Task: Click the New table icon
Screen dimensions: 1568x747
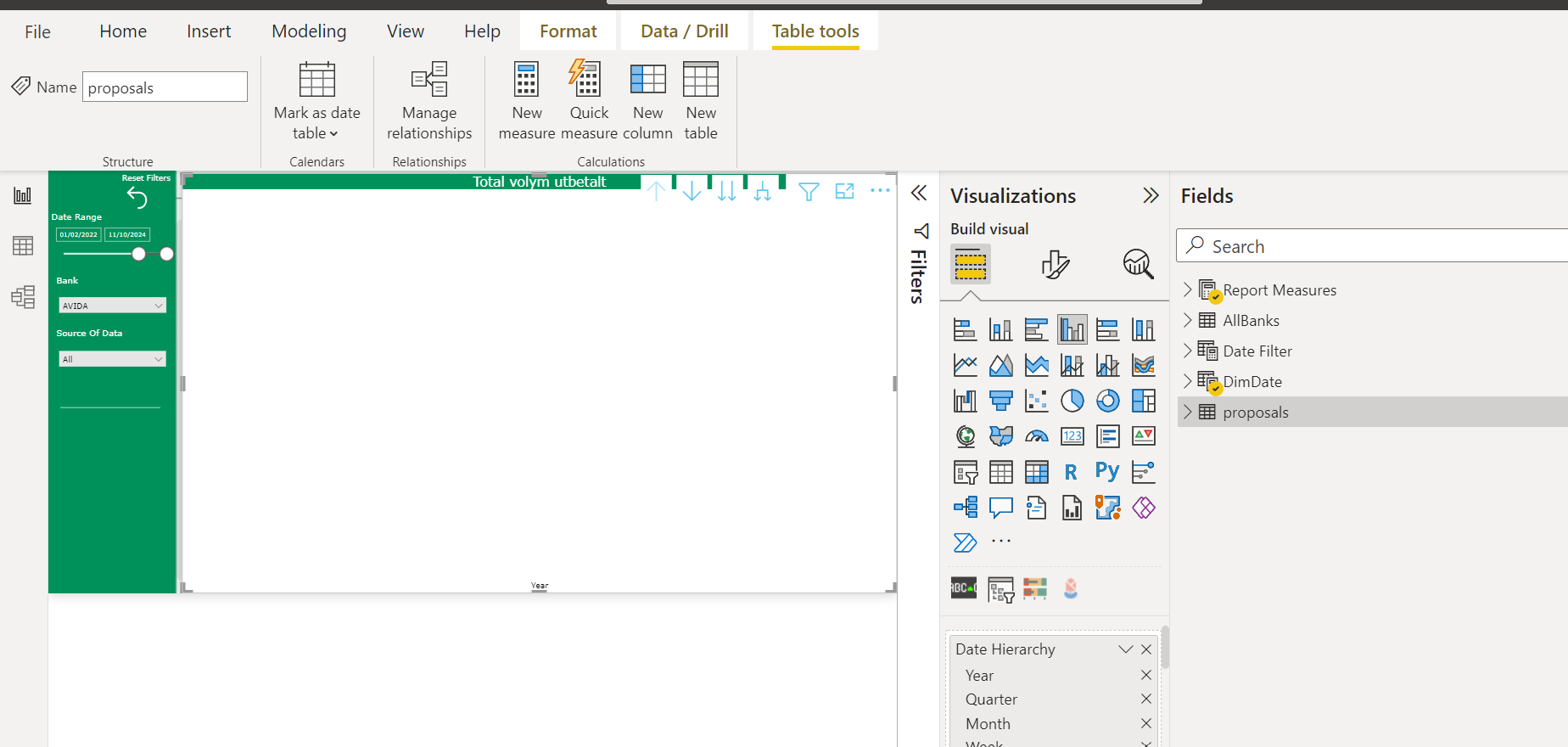Action: coord(701,79)
